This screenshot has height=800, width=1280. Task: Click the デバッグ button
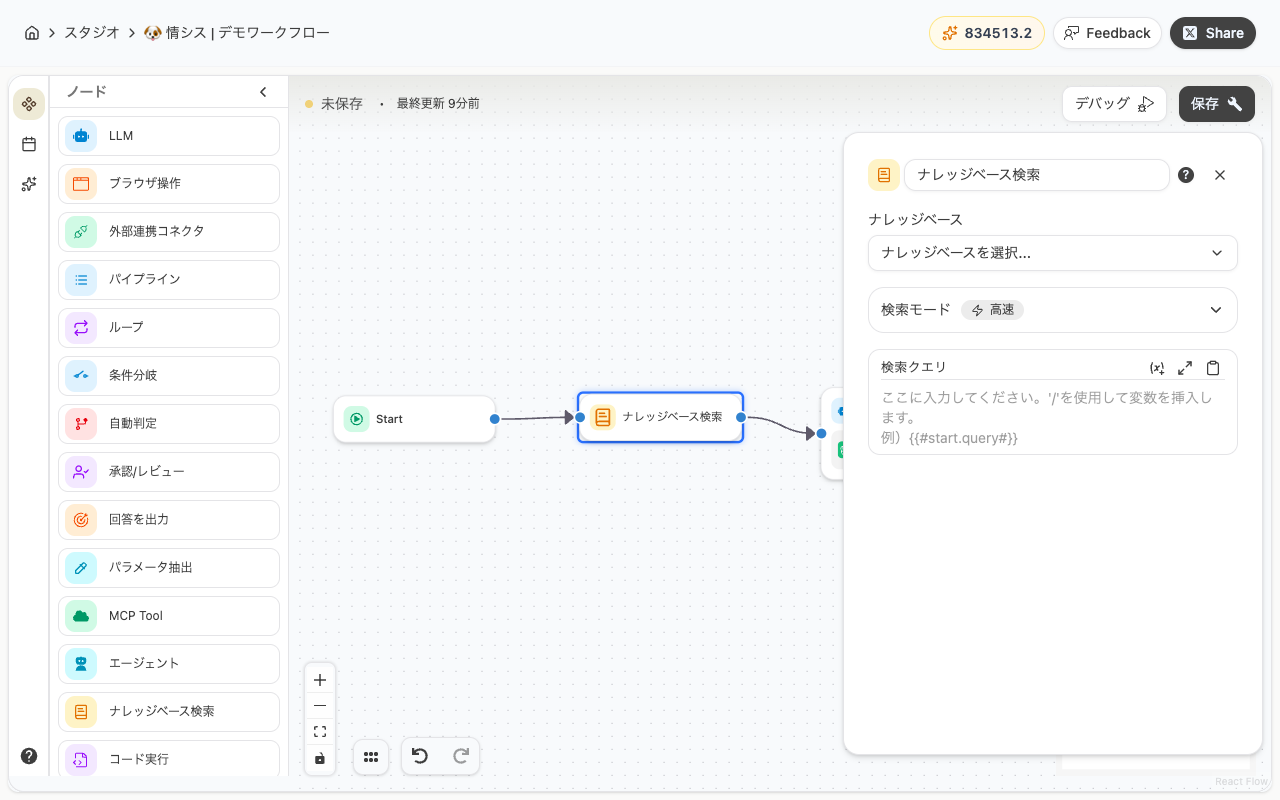[1114, 103]
